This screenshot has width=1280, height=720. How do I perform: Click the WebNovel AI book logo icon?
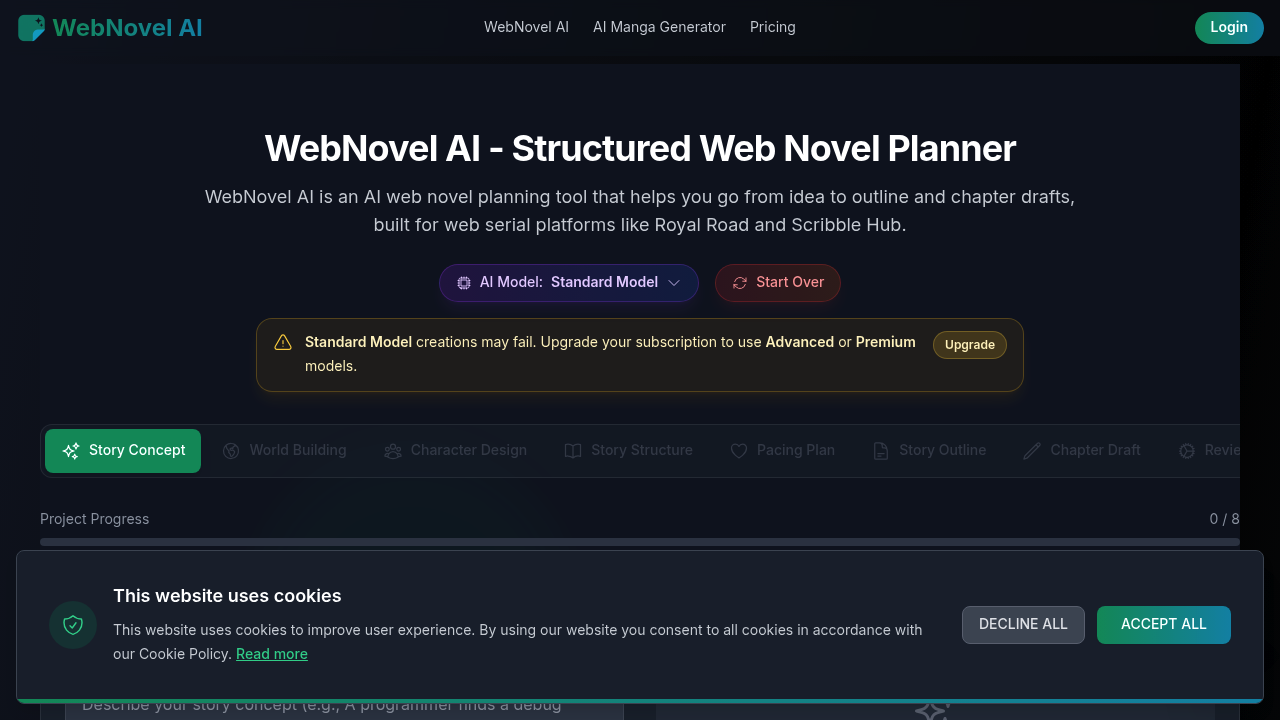(31, 28)
